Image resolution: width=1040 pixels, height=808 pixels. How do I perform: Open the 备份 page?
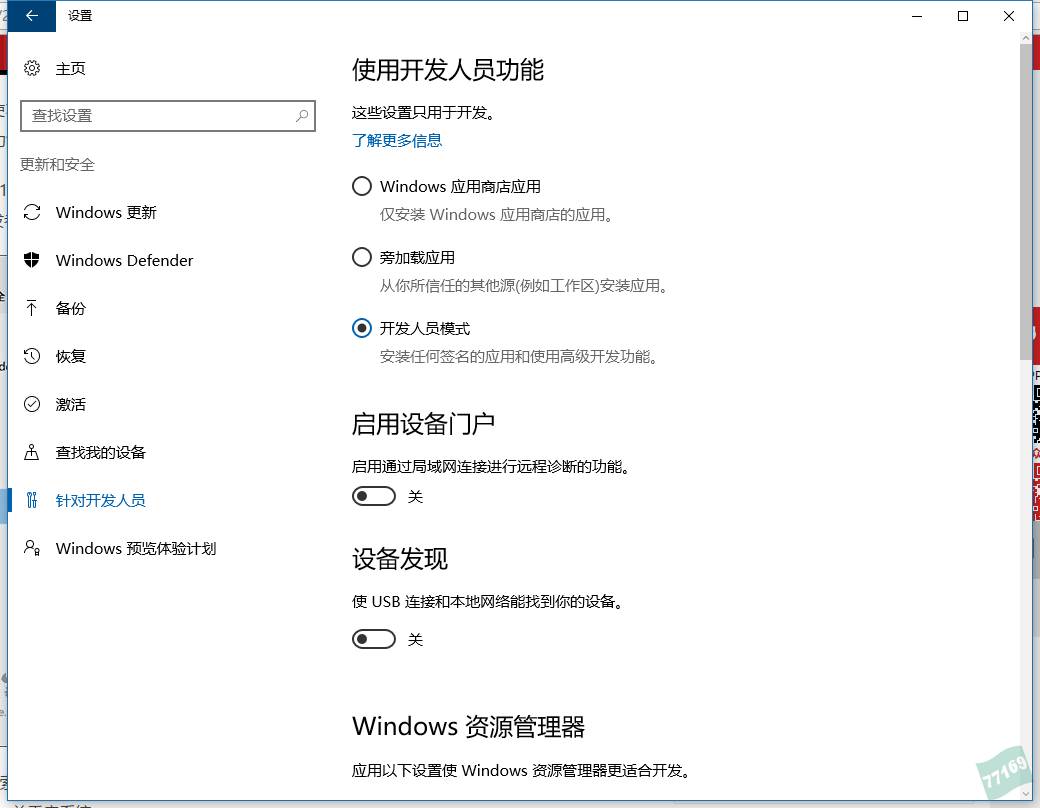click(x=70, y=308)
